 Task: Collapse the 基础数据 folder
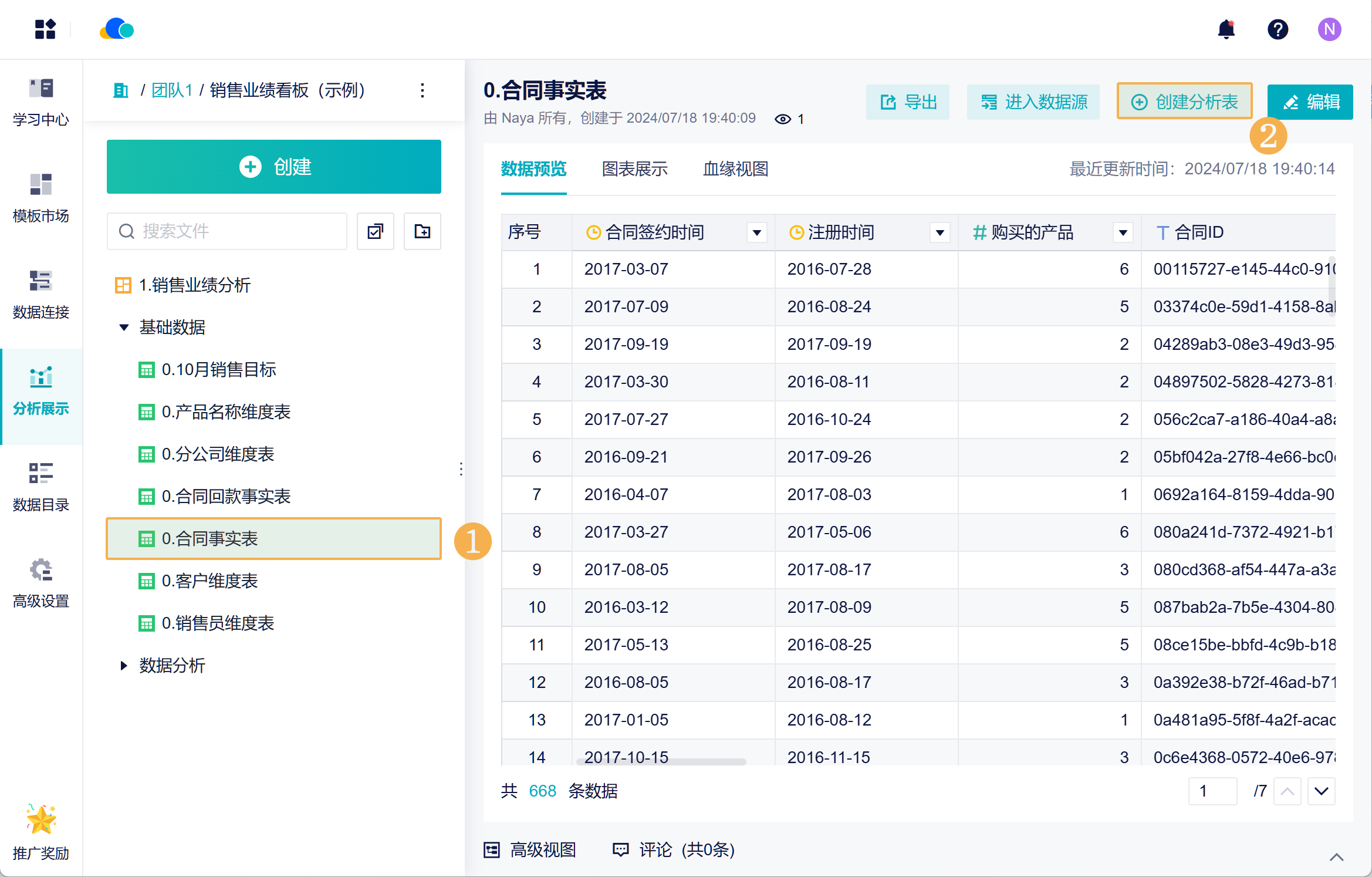point(124,328)
